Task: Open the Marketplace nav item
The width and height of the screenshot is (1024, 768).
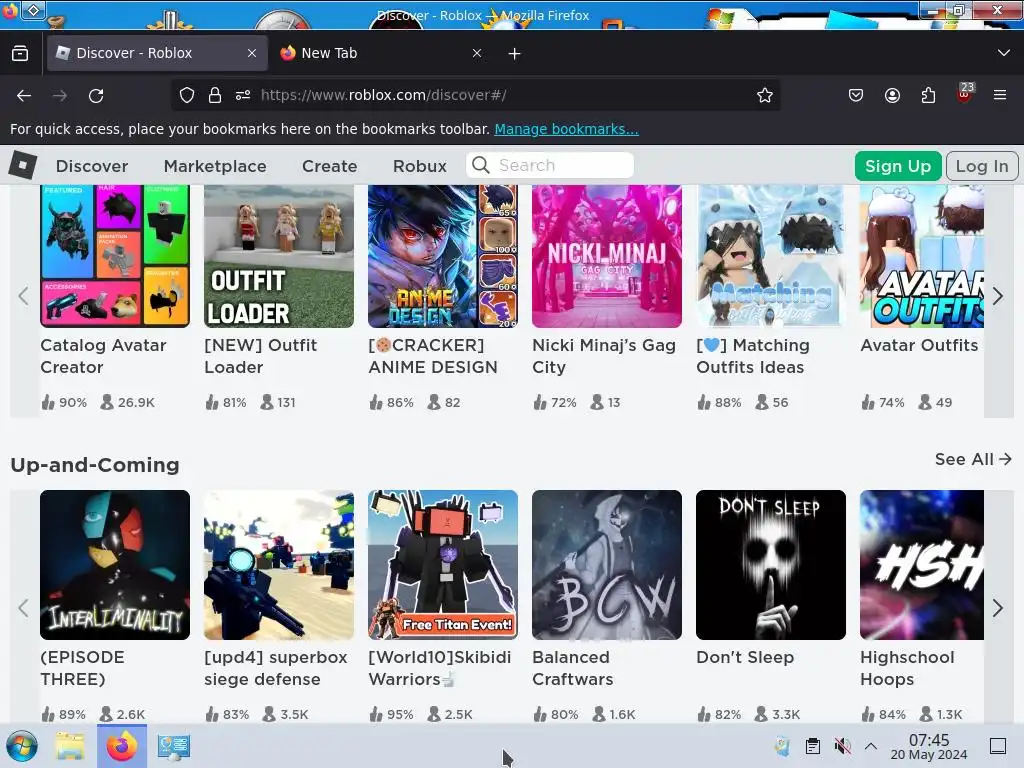Action: click(215, 166)
